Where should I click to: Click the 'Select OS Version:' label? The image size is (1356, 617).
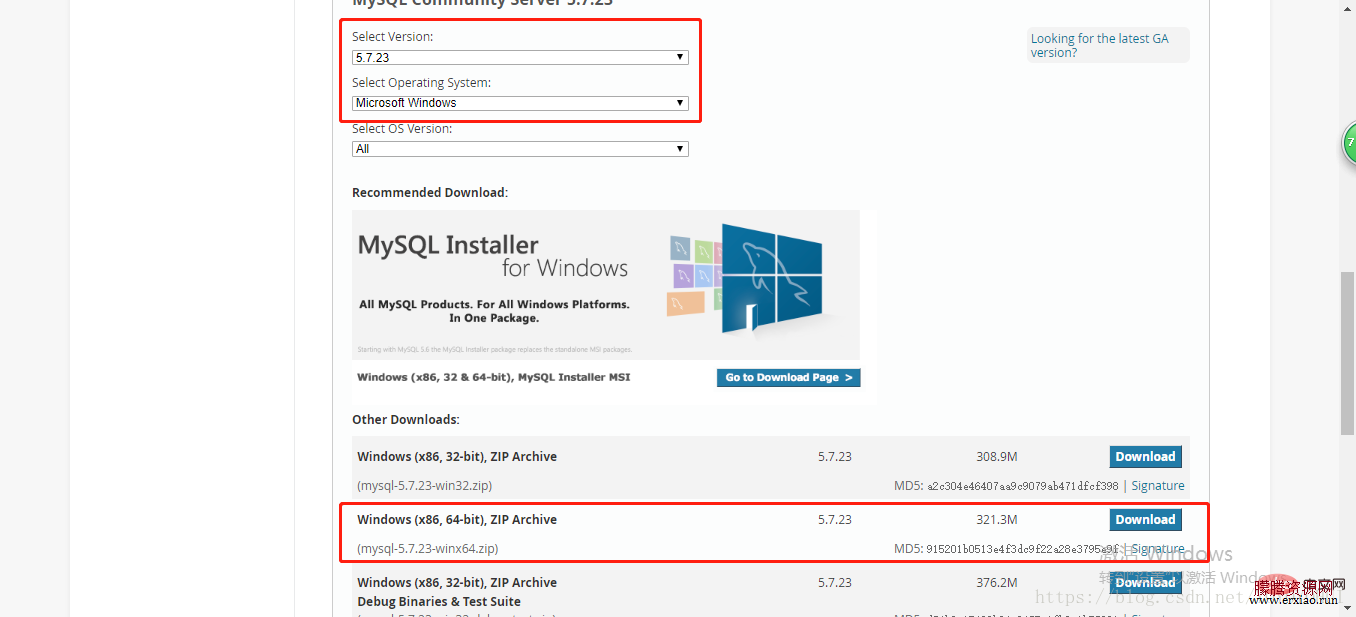click(x=402, y=129)
